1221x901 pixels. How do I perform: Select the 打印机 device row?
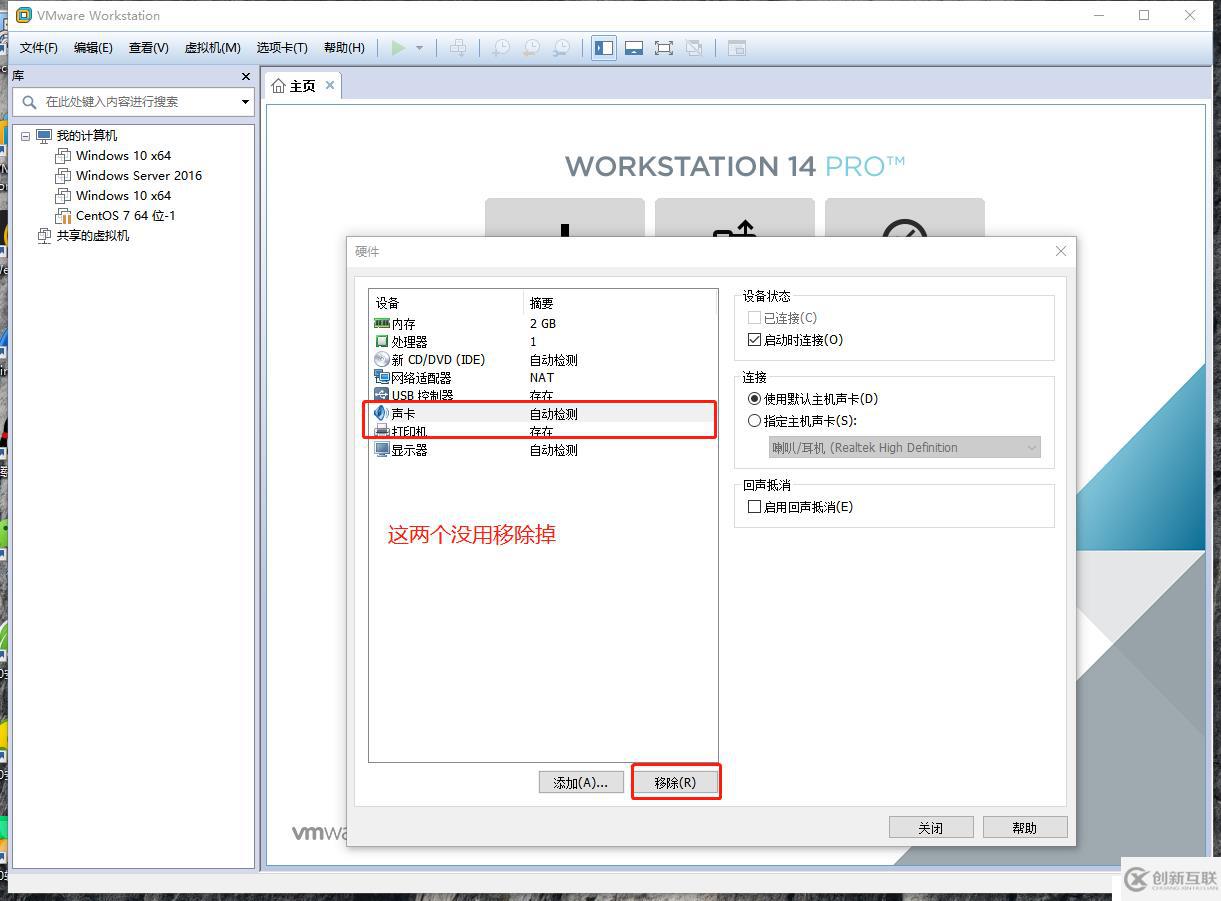543,432
